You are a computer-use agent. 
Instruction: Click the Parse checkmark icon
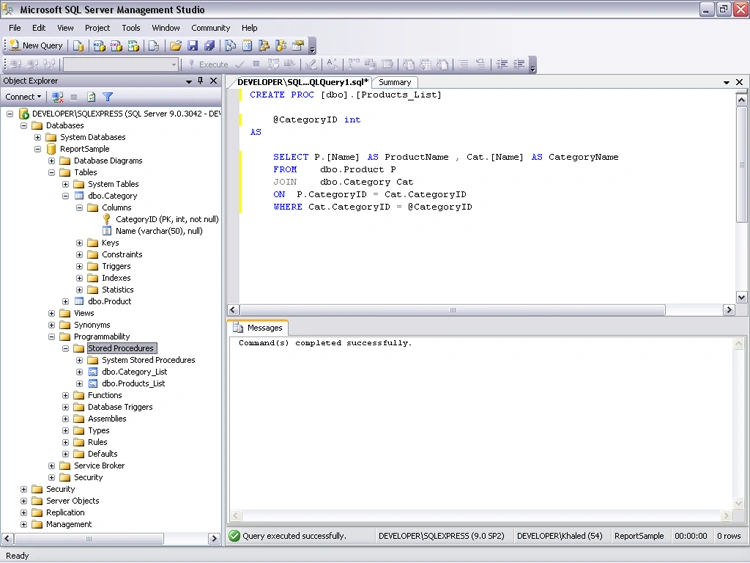240,64
